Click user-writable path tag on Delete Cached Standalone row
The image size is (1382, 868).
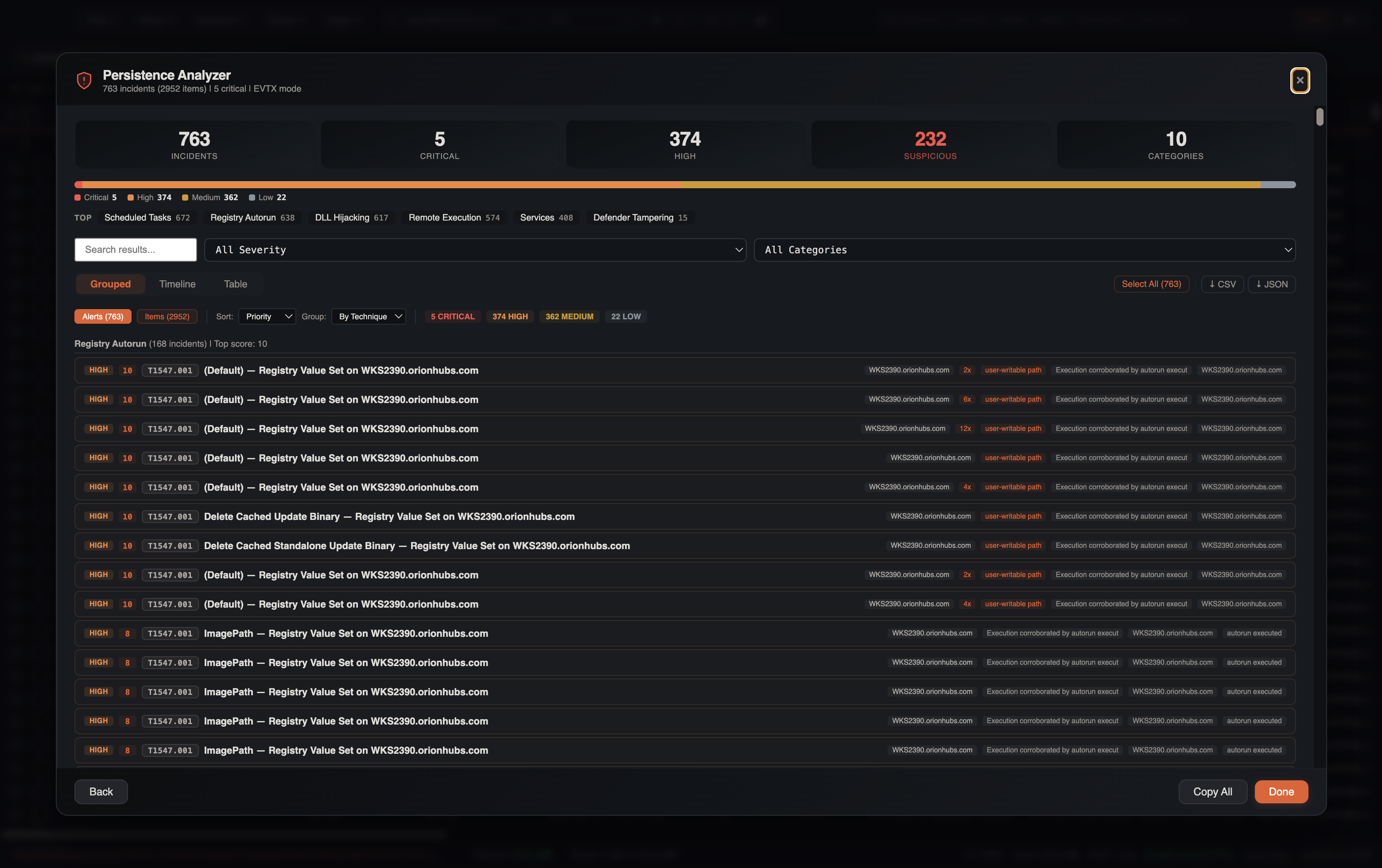point(1013,546)
